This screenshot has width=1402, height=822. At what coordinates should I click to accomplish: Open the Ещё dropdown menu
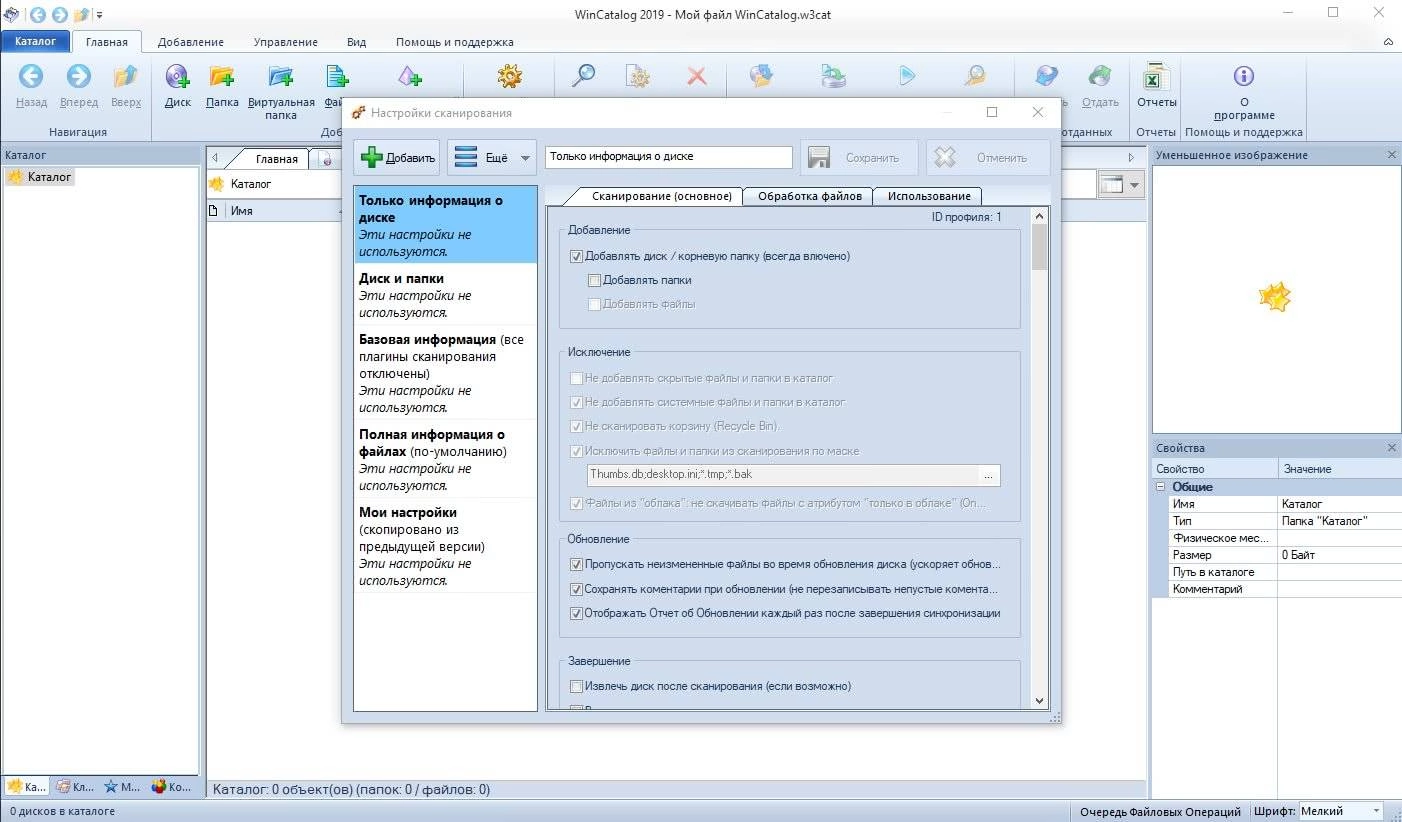pos(492,158)
